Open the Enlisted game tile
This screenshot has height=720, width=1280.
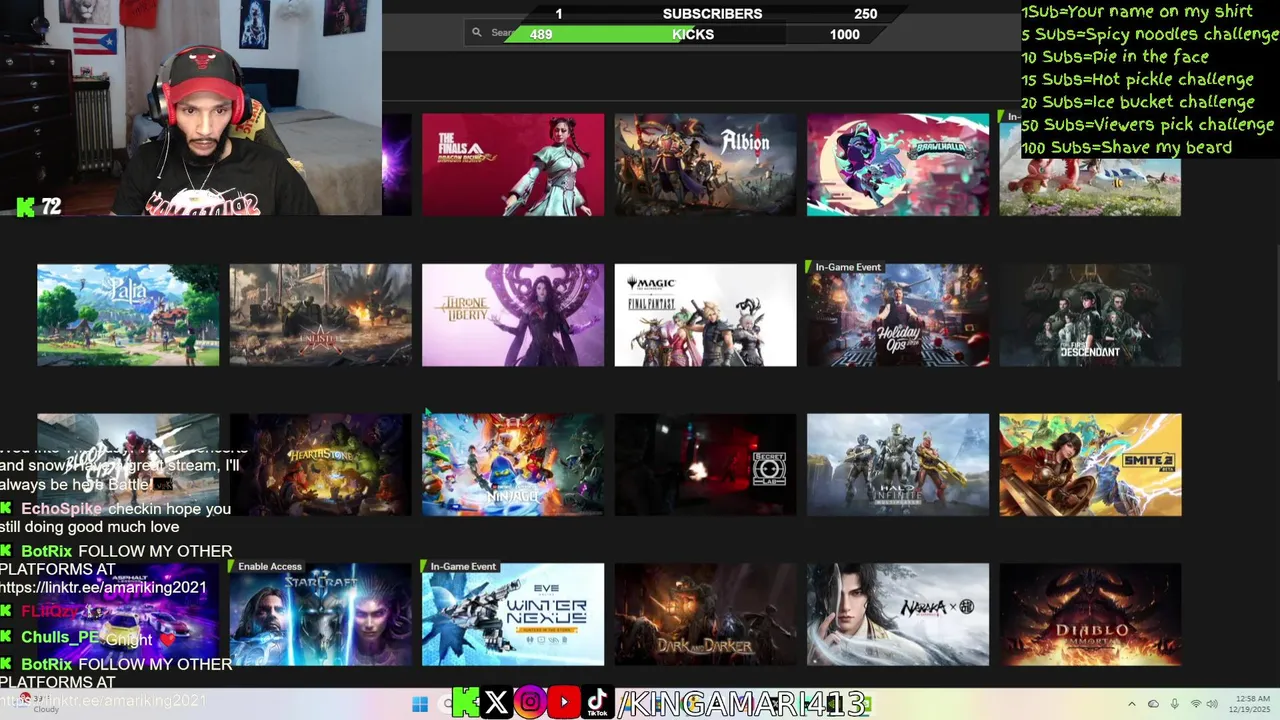click(x=321, y=315)
